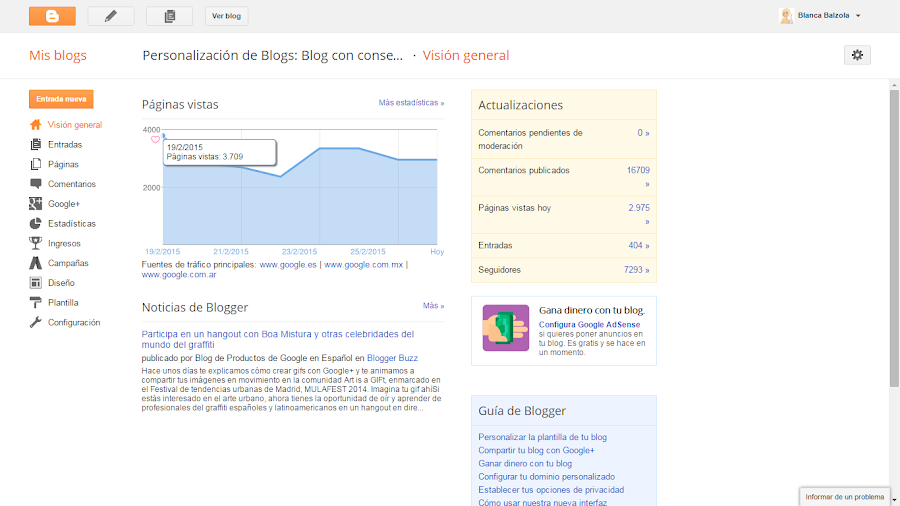Open Configura Google AdSense link
The height and width of the screenshot is (506, 900).
point(589,324)
